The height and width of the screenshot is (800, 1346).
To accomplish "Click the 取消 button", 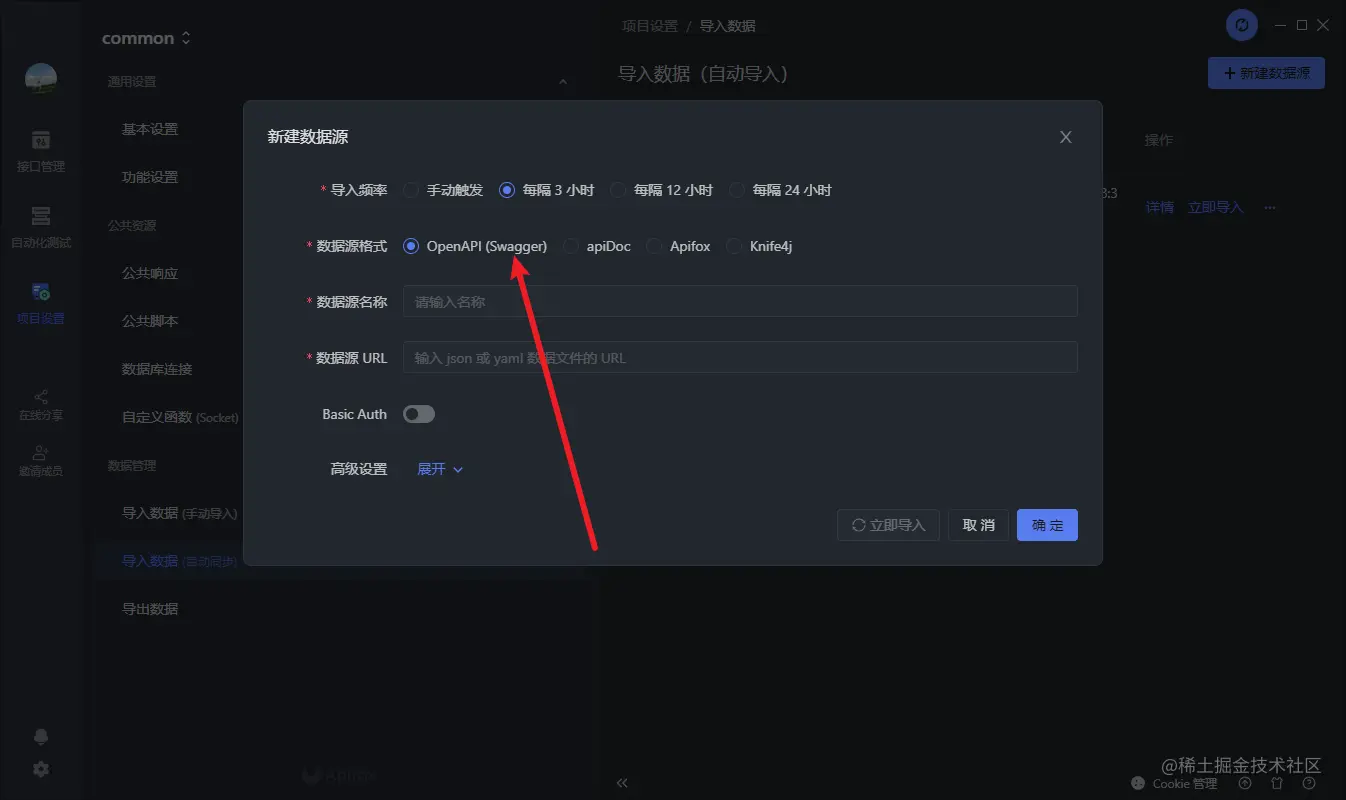I will tap(979, 525).
